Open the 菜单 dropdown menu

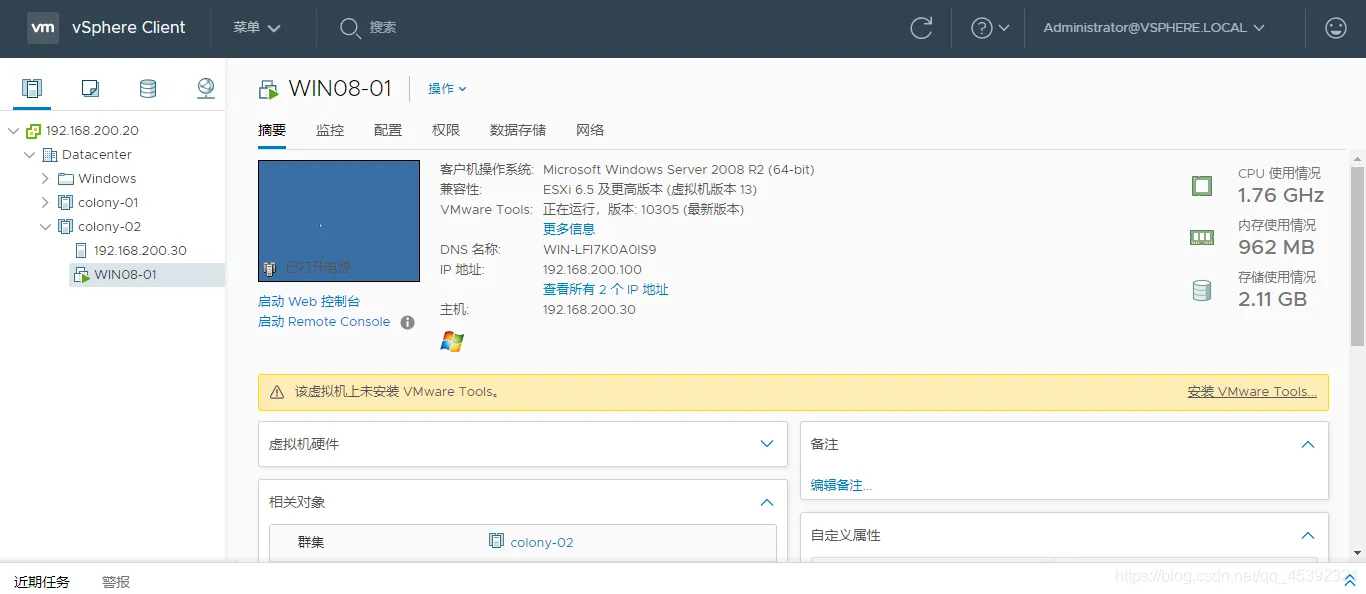click(x=257, y=28)
